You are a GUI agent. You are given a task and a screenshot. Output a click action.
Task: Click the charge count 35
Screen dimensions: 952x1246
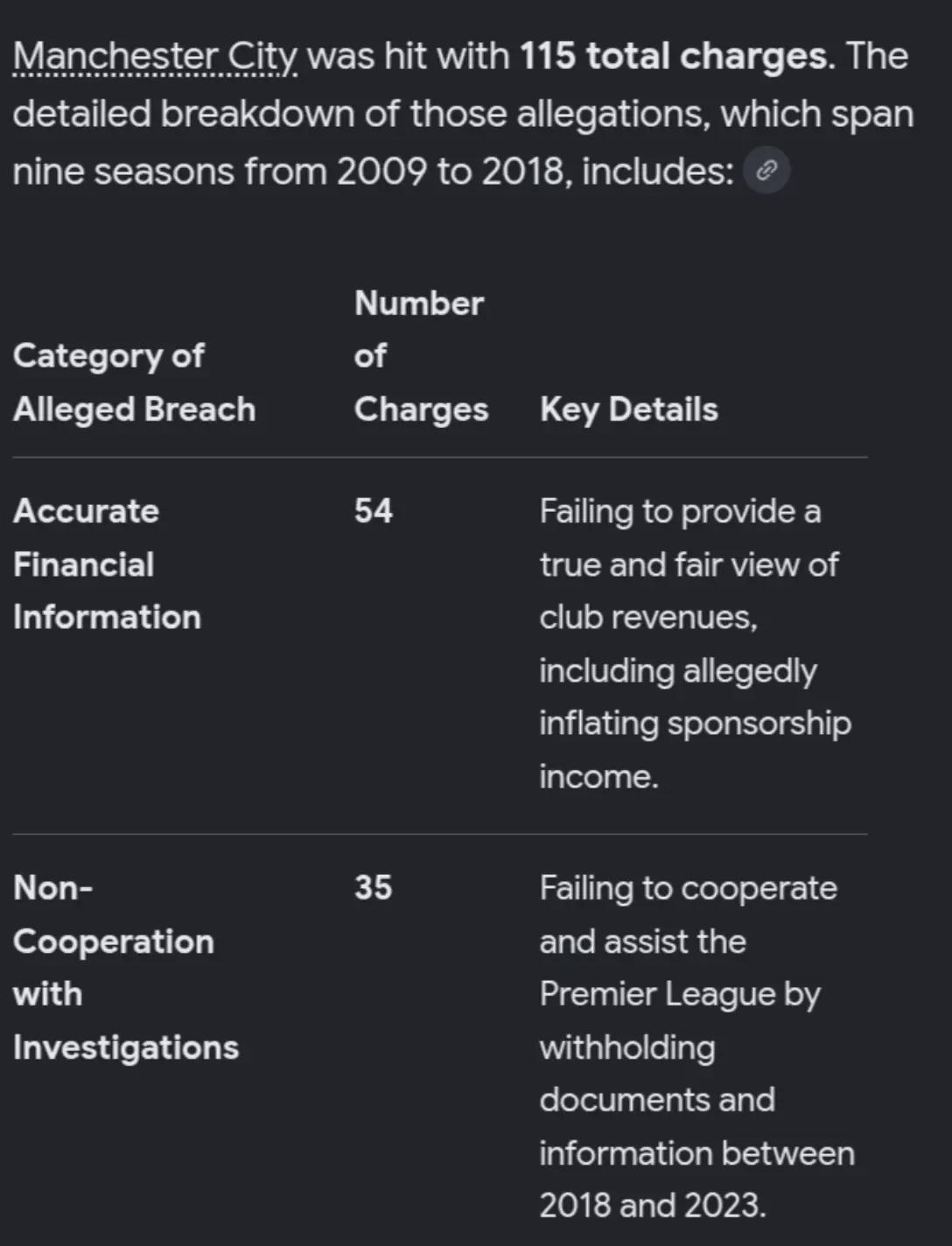point(374,887)
